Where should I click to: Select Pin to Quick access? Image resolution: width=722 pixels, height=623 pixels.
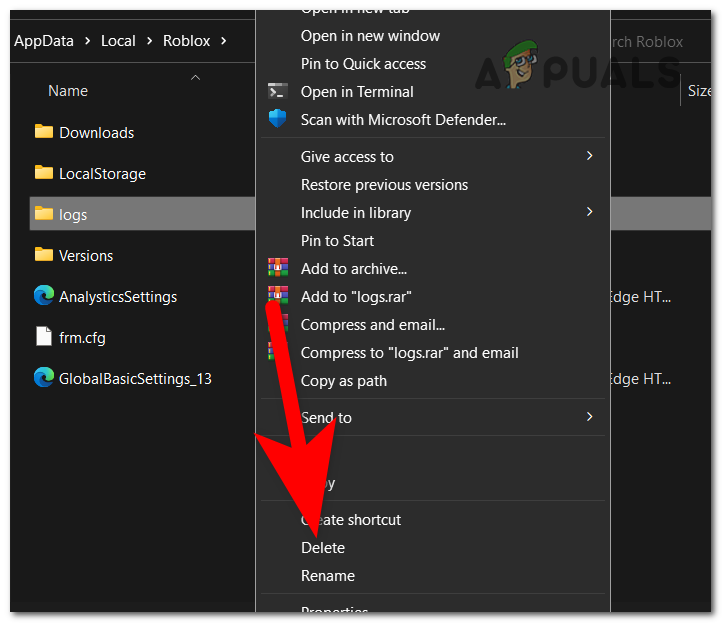363,64
